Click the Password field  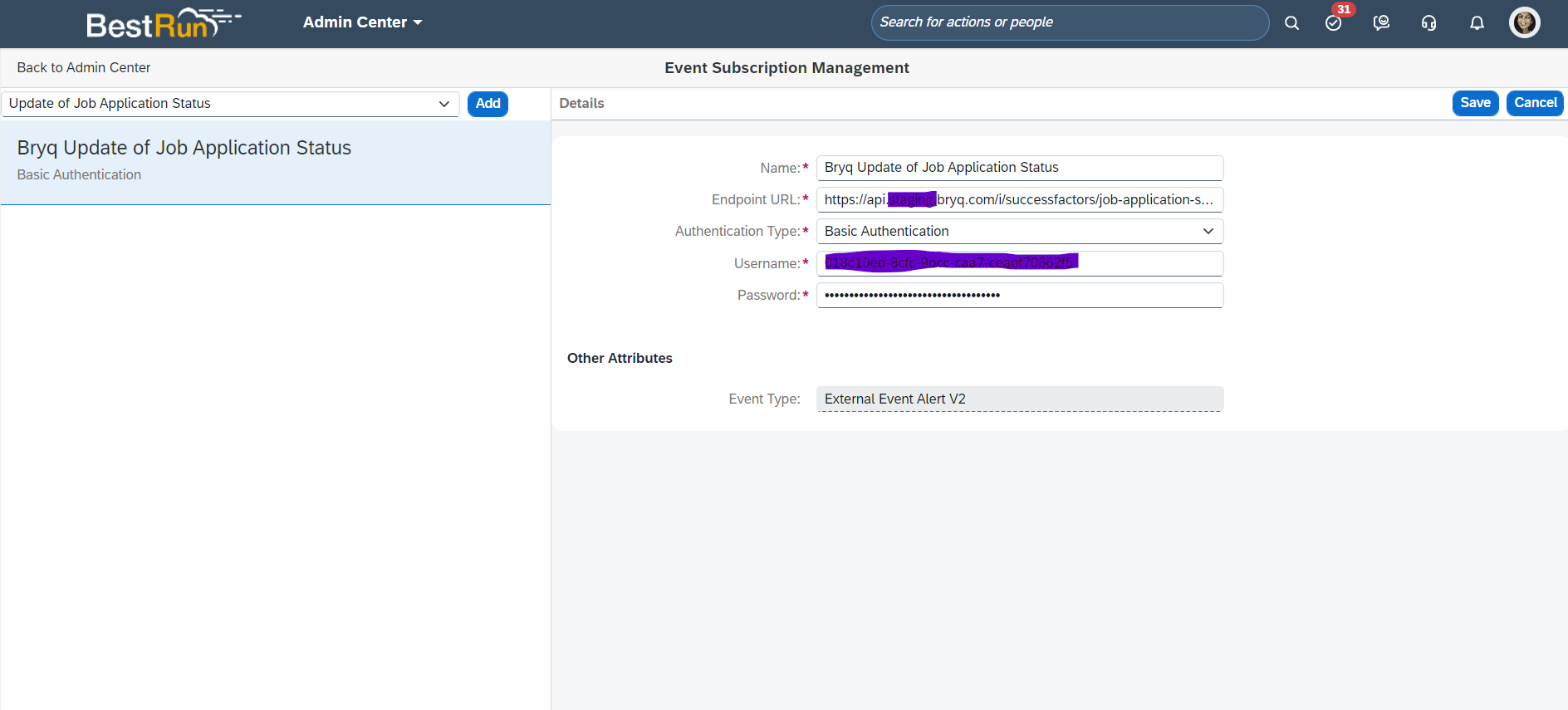(x=1019, y=296)
